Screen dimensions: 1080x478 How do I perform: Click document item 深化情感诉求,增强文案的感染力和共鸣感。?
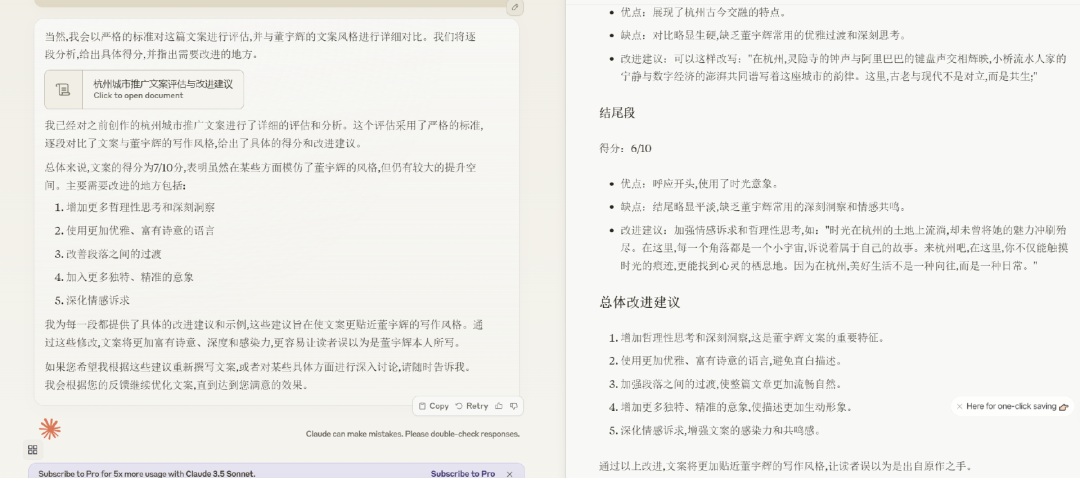[720, 430]
